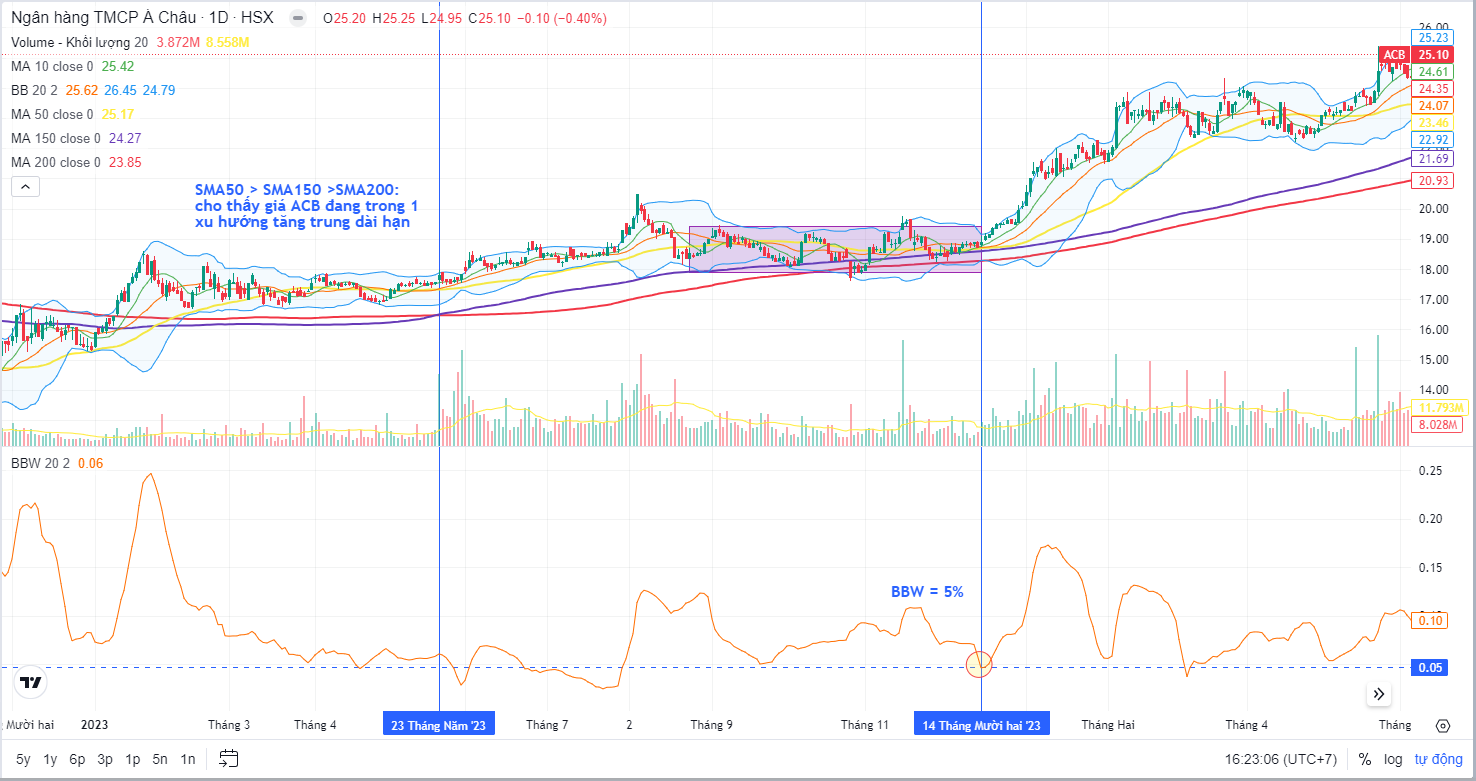The width and height of the screenshot is (1476, 781).
Task: Select the purple consolidation rectangle drawing
Action: (835, 249)
